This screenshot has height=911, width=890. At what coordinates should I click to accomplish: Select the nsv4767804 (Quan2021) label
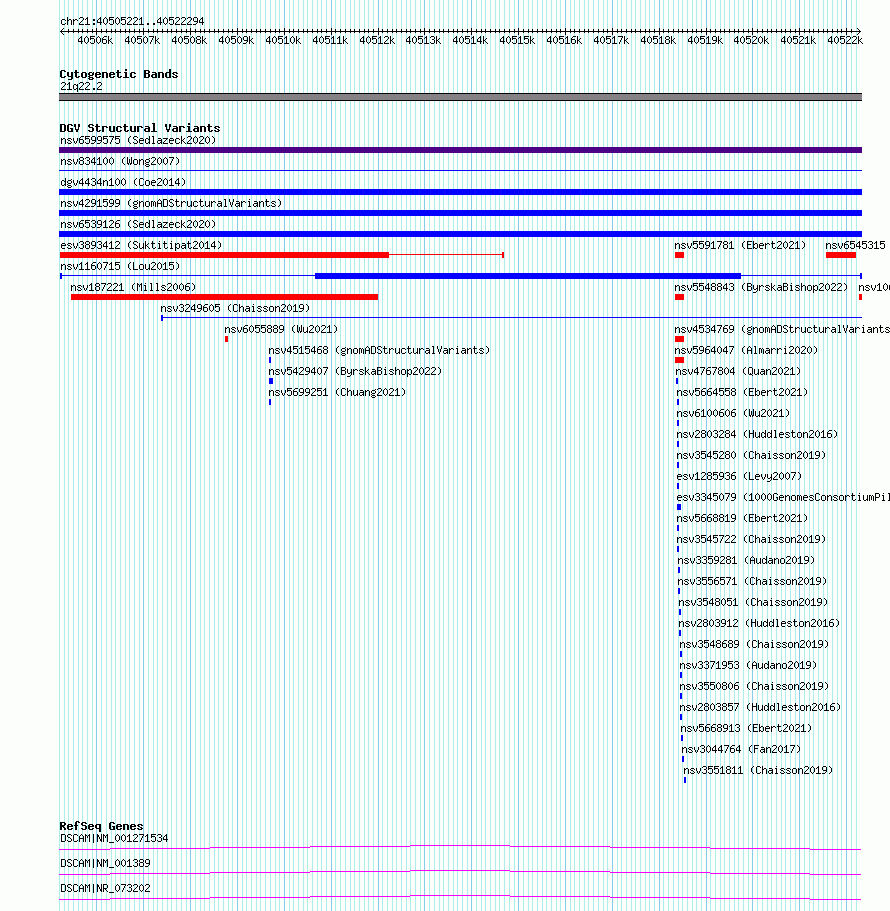click(738, 371)
